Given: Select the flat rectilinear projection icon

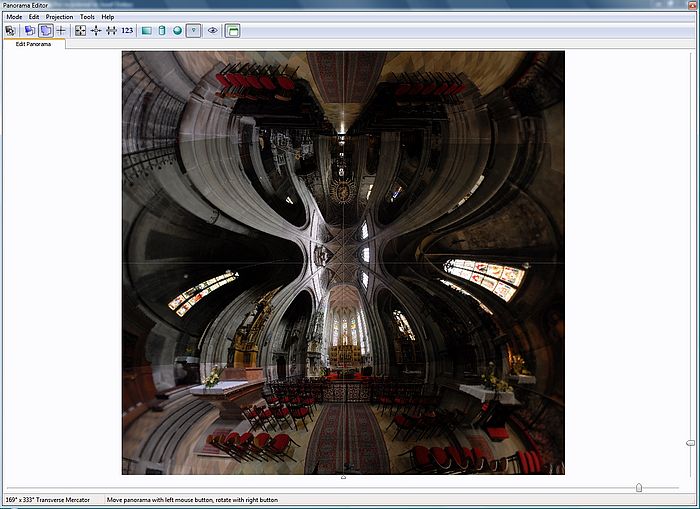Looking at the screenshot, I should [146, 31].
